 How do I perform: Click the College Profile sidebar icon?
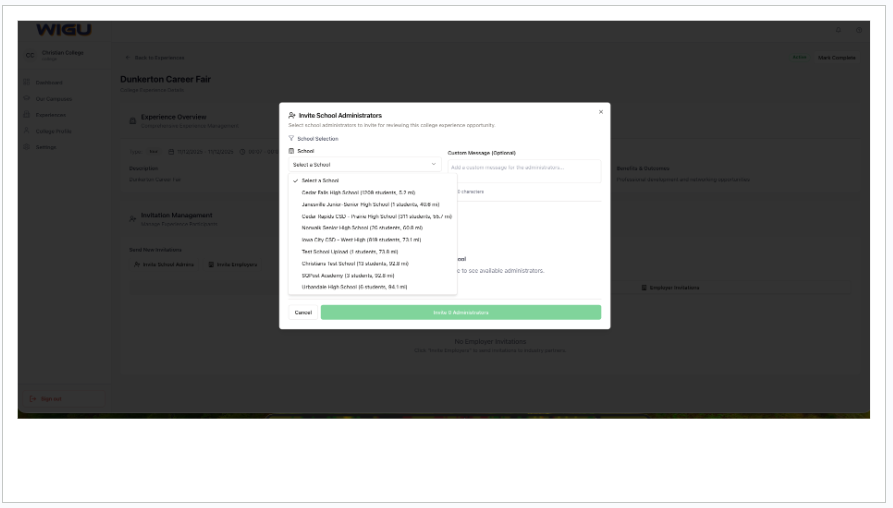click(x=27, y=131)
